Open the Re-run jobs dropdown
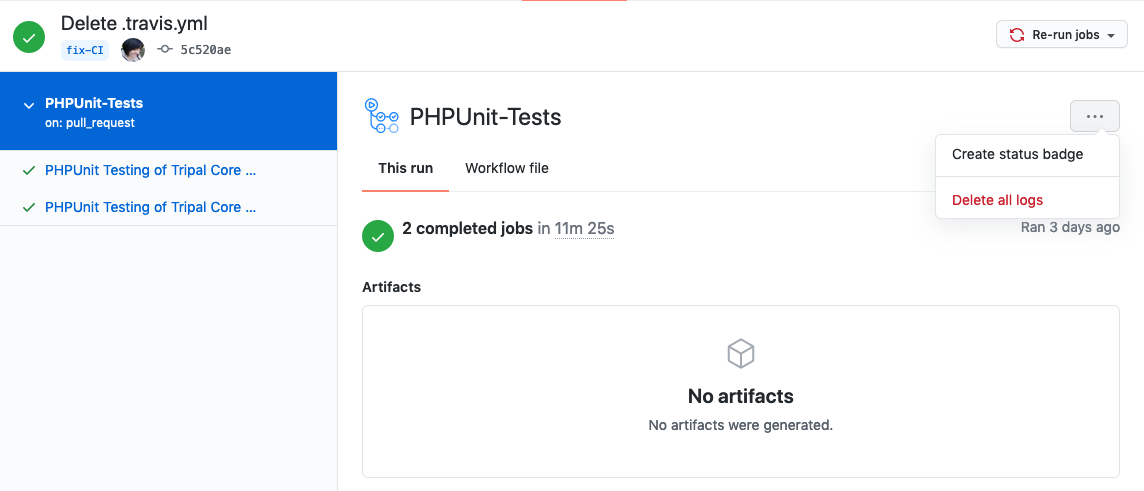This screenshot has height=491, width=1144. (x=1061, y=35)
